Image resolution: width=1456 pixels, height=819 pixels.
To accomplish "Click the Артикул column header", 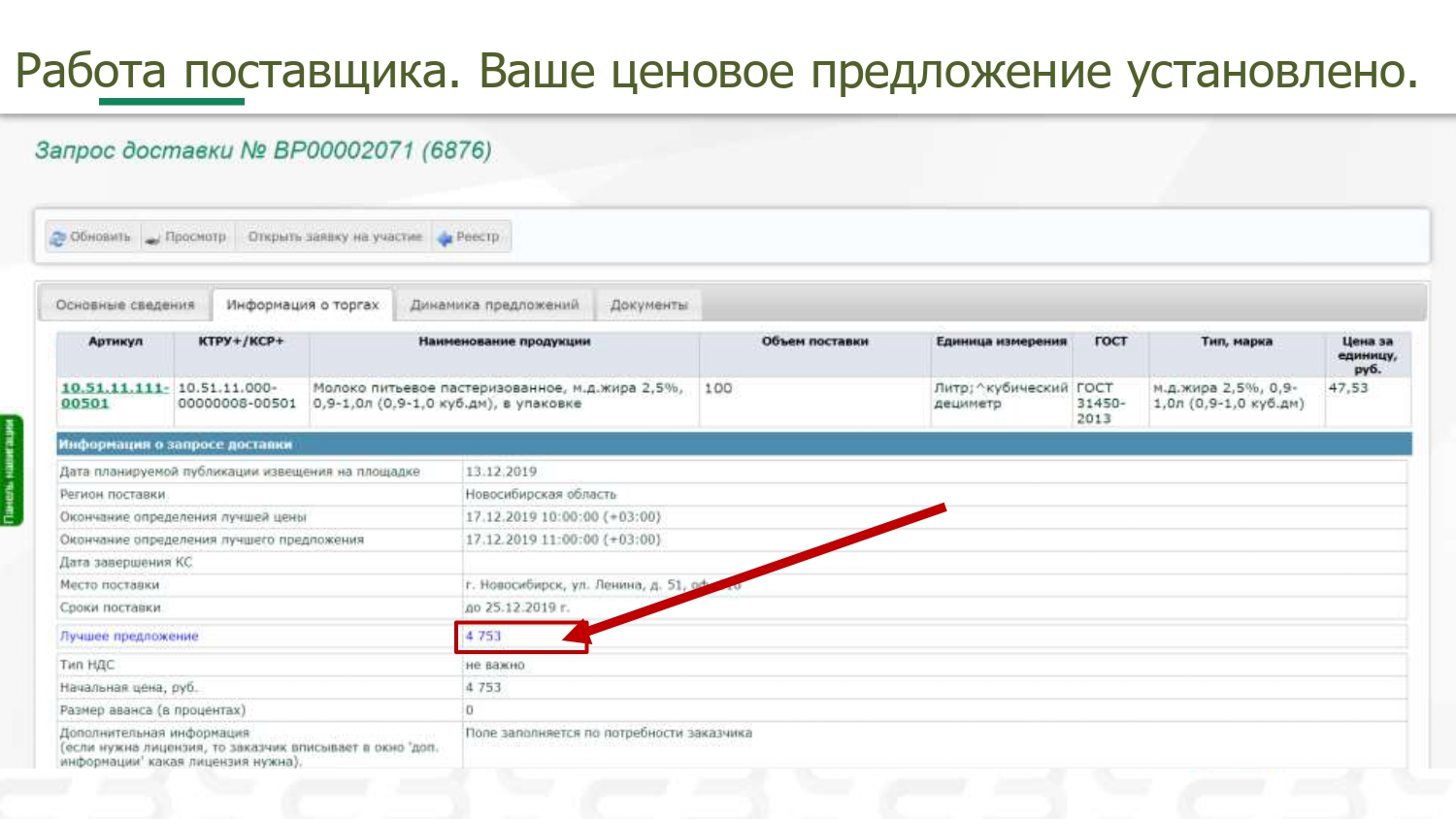I will tap(115, 342).
